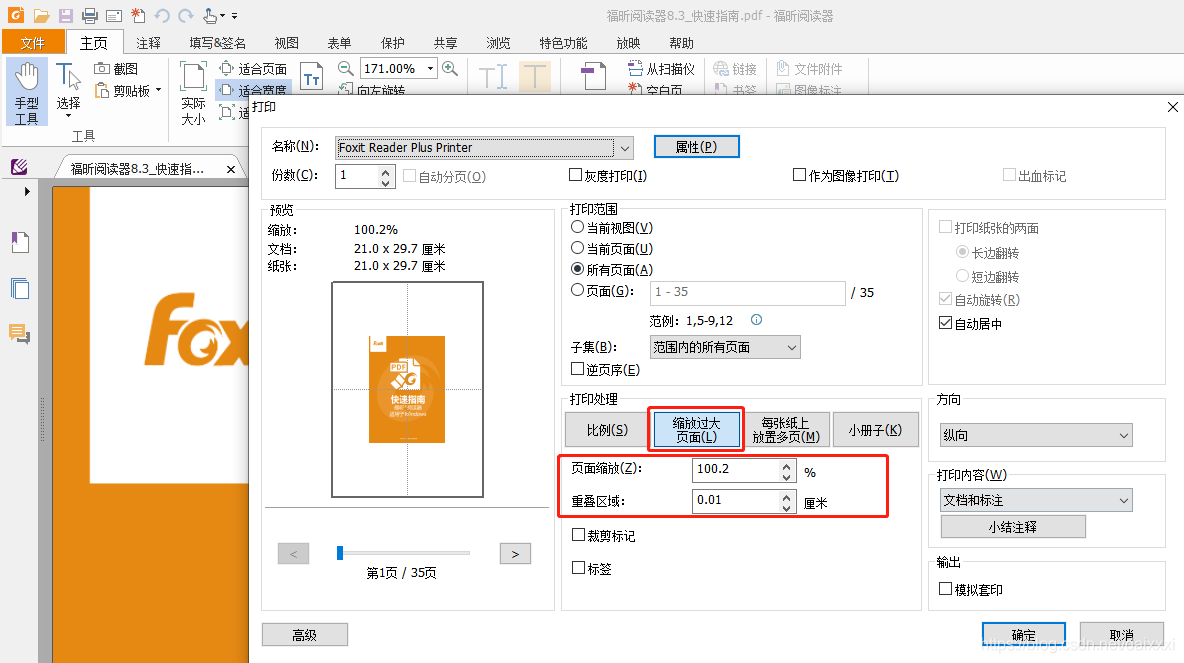Click the save disk icon in quick access toolbar
Viewport: 1184px width, 663px height.
pyautogui.click(x=66, y=16)
